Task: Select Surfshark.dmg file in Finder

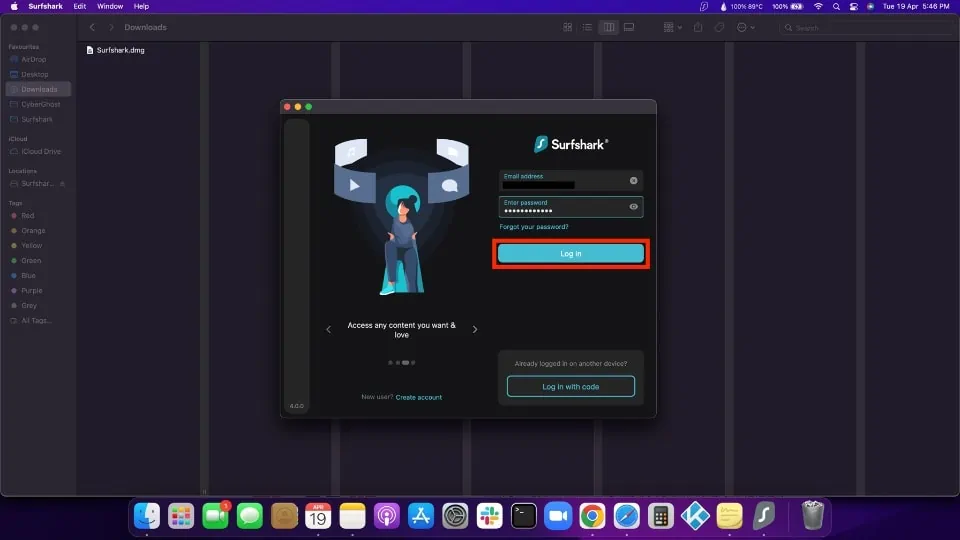Action: coord(116,50)
